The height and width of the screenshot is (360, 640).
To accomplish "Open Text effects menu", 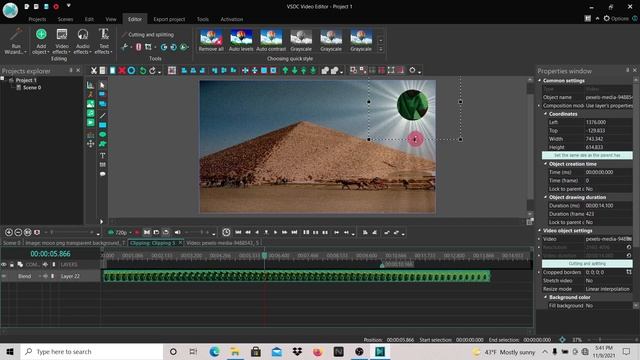I will [104, 41].
